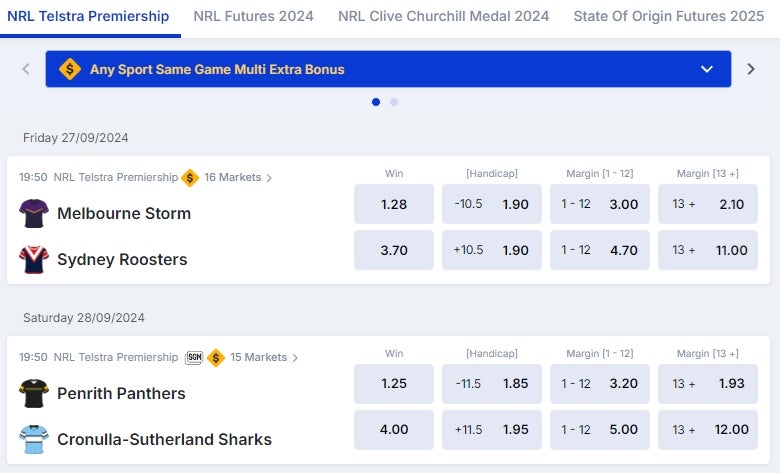Image resolution: width=780 pixels, height=473 pixels.
Task: Go to the next promo banner arrow
Action: pyautogui.click(x=751, y=69)
